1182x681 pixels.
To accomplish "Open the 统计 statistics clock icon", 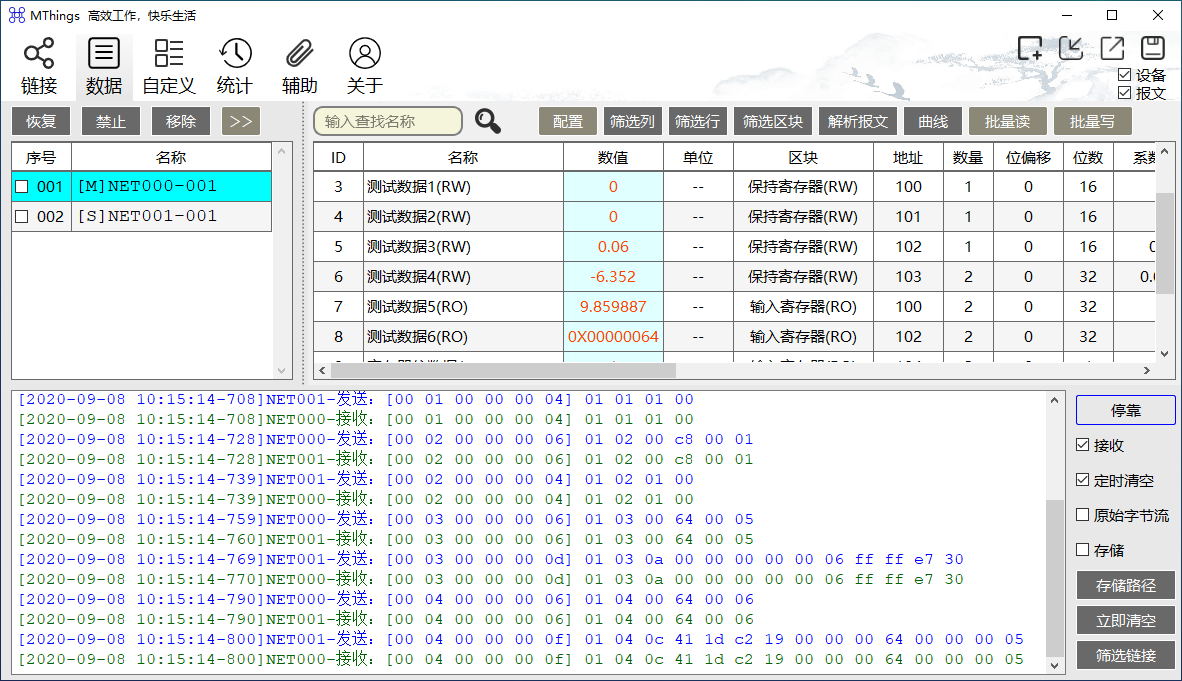I will (235, 54).
